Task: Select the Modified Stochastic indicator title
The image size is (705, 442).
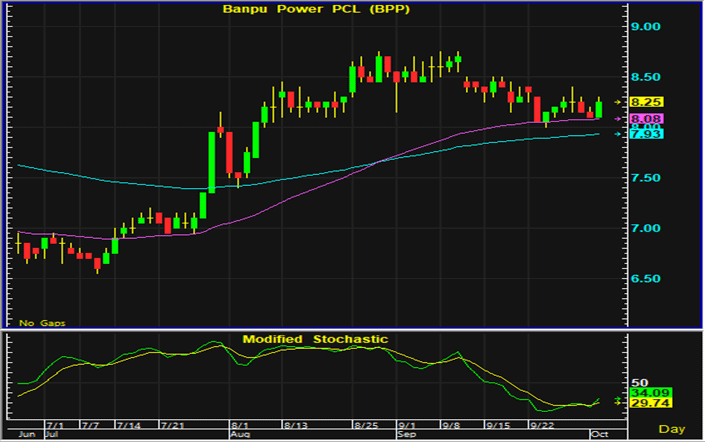Action: 314,340
